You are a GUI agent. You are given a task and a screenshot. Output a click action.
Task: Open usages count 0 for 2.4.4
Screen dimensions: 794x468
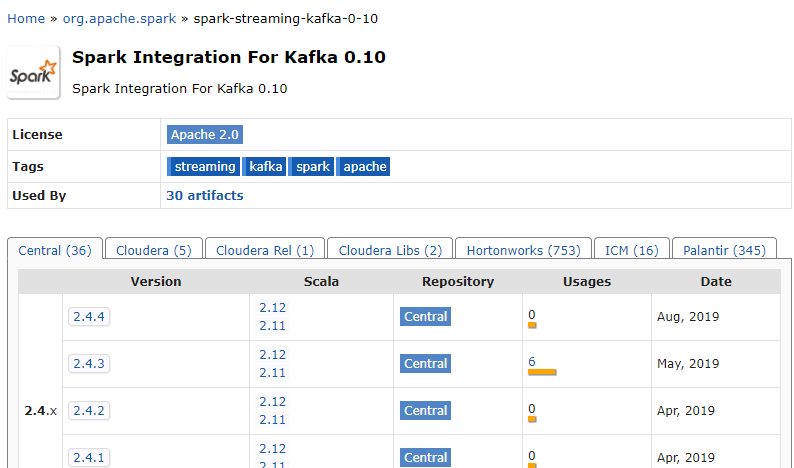coord(532,315)
